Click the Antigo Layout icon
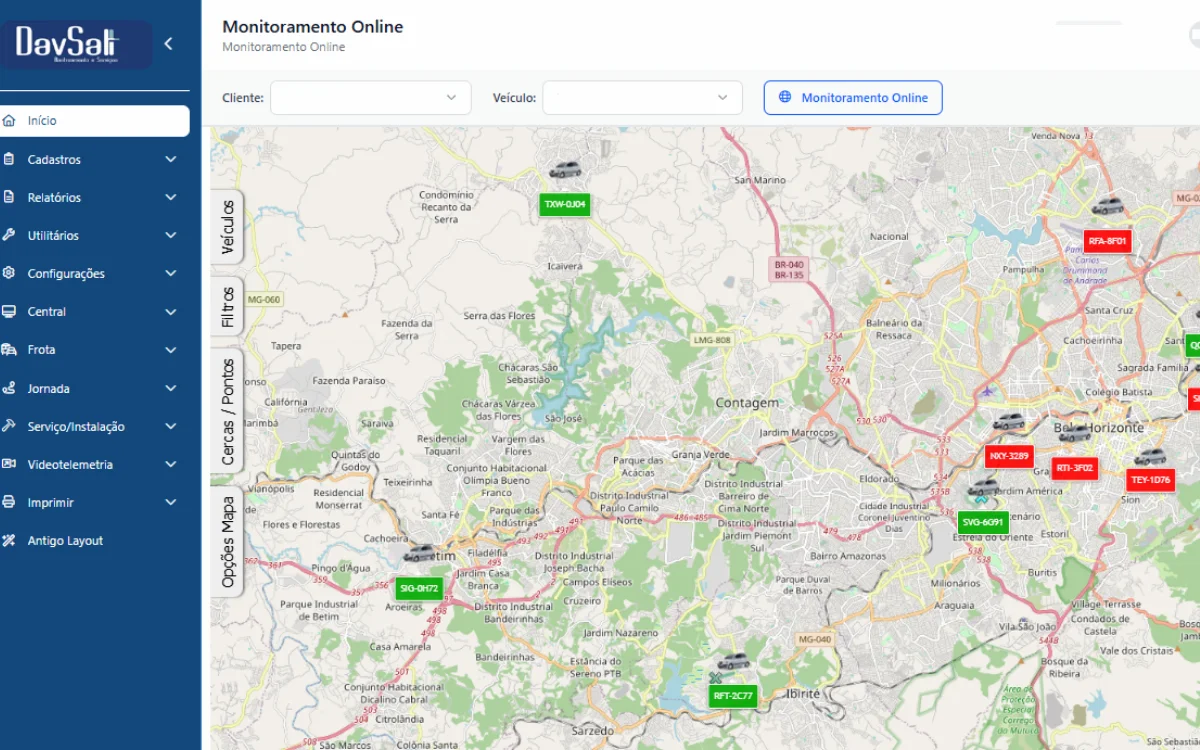 (x=9, y=540)
